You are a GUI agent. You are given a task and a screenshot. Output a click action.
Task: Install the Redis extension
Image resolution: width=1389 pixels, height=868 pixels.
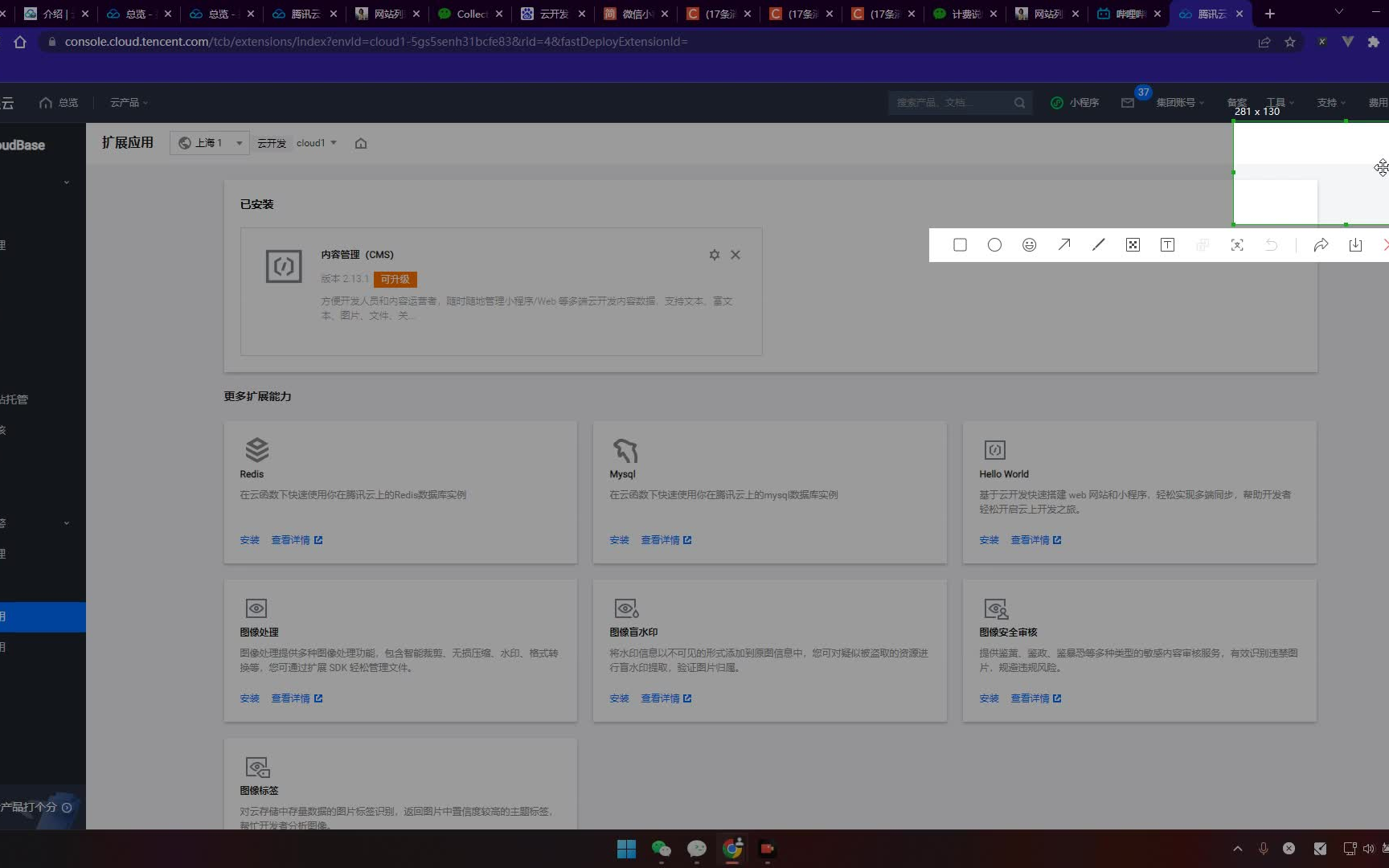249,540
